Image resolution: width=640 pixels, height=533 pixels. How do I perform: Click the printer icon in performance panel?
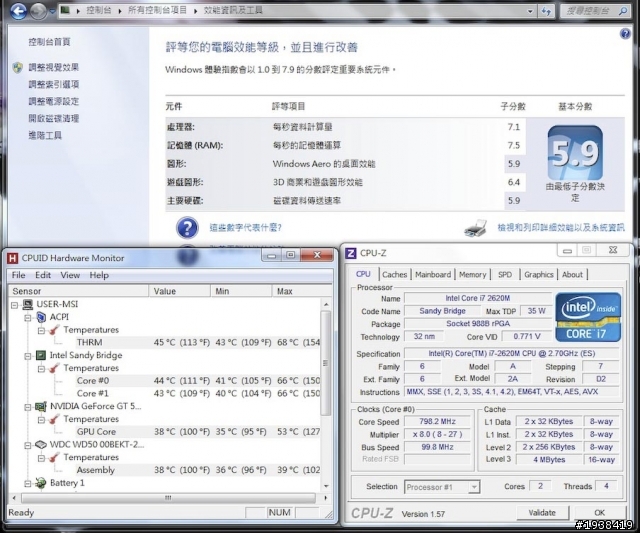tap(476, 228)
